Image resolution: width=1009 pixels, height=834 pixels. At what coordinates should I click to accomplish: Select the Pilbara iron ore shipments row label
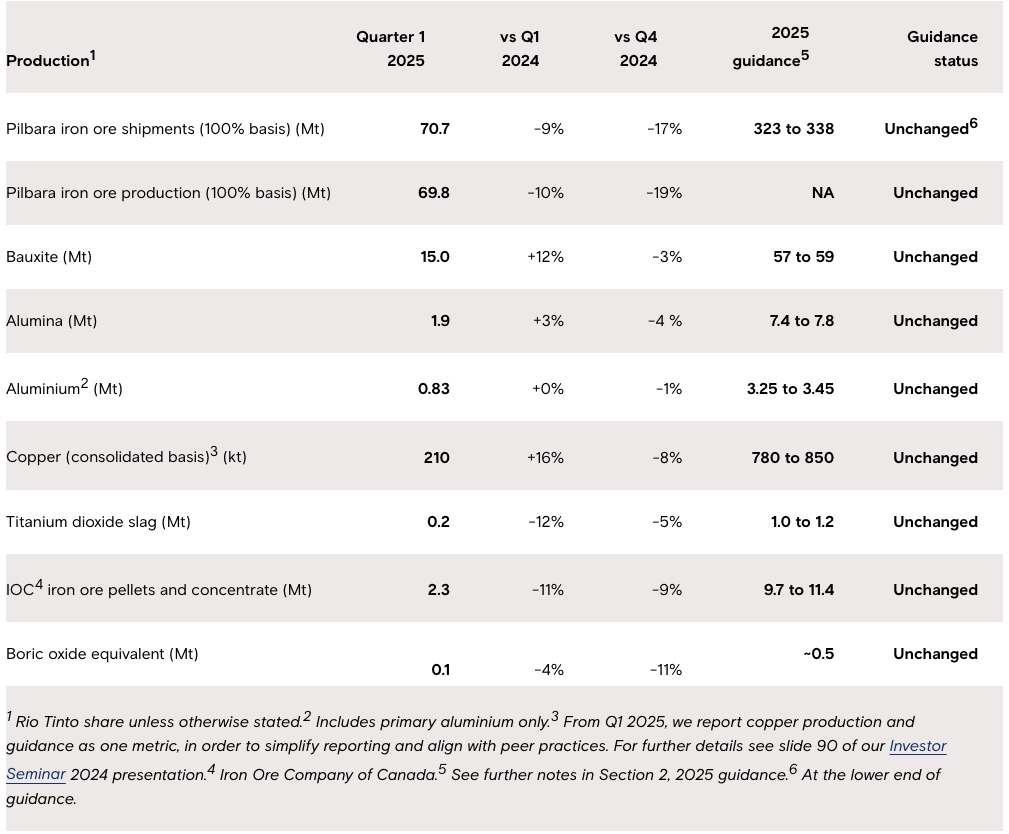pyautogui.click(x=165, y=129)
